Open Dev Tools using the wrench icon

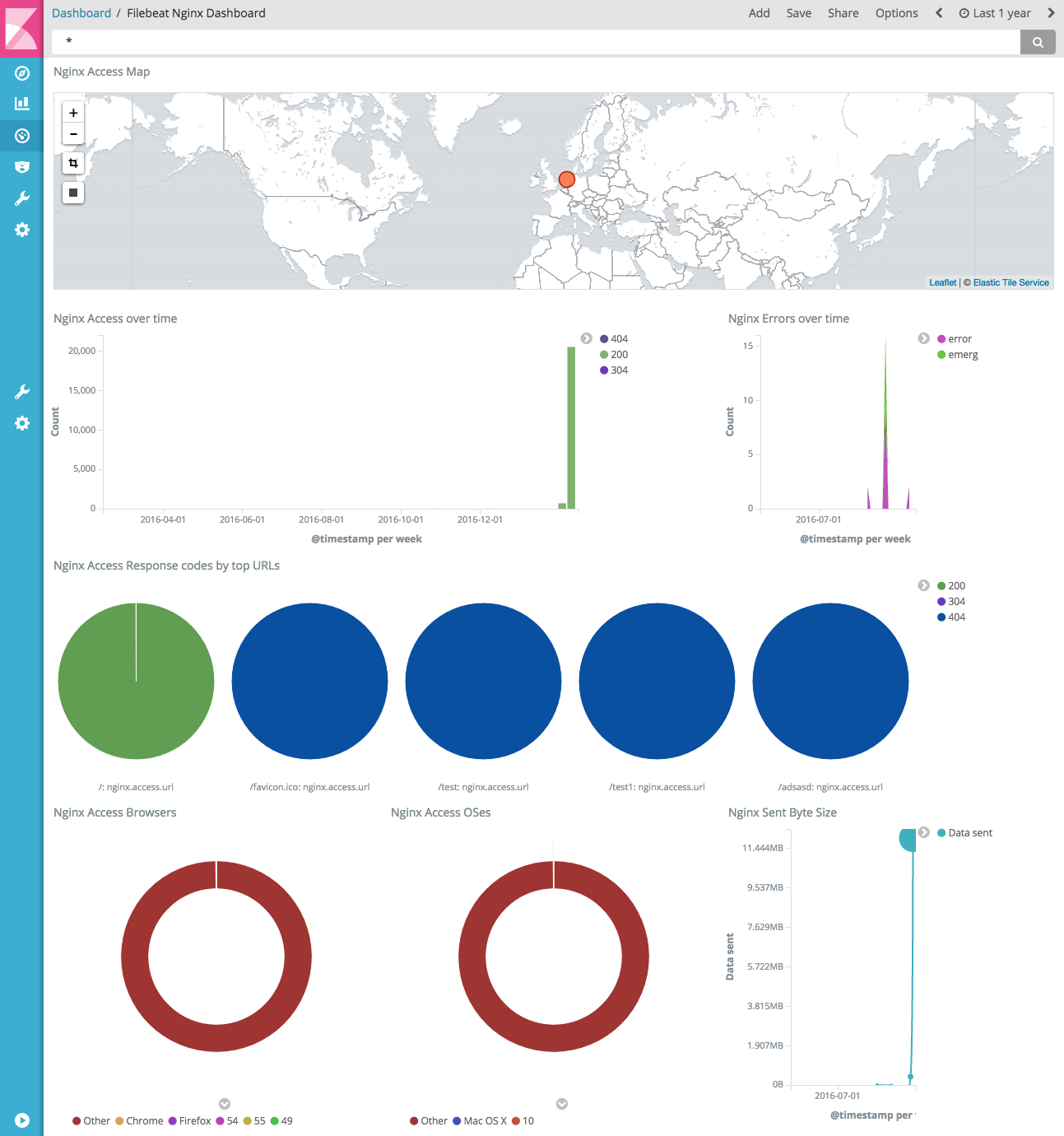tap(21, 198)
